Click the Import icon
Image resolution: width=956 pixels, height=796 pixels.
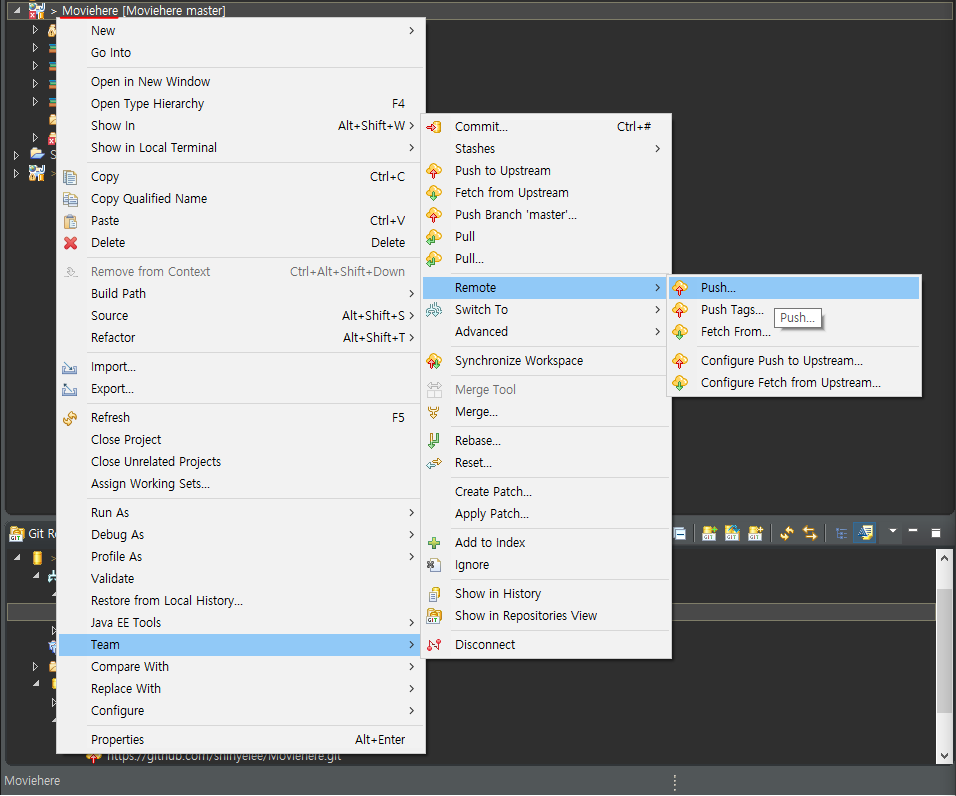click(x=70, y=367)
